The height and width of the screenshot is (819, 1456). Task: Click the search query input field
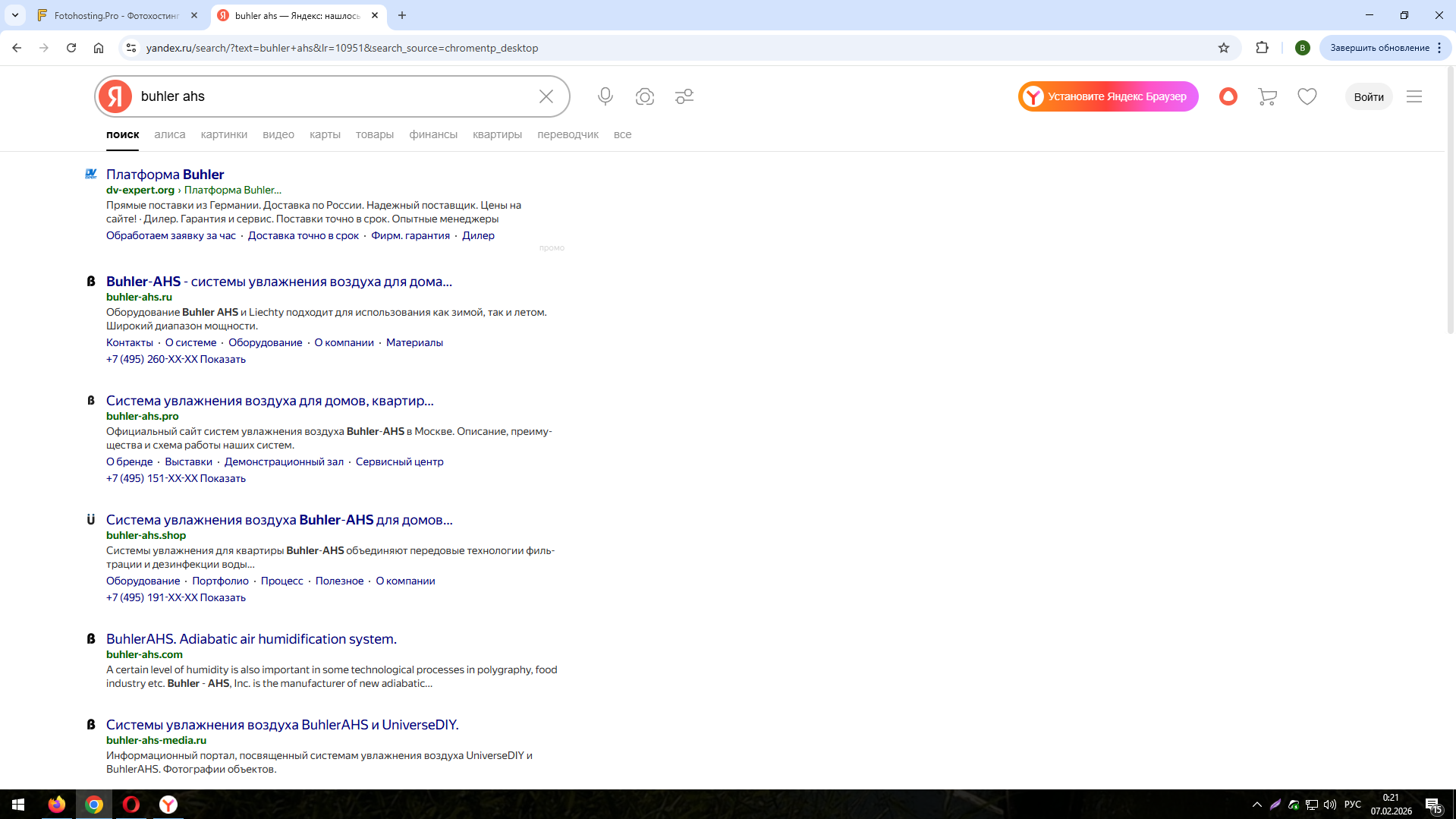334,96
